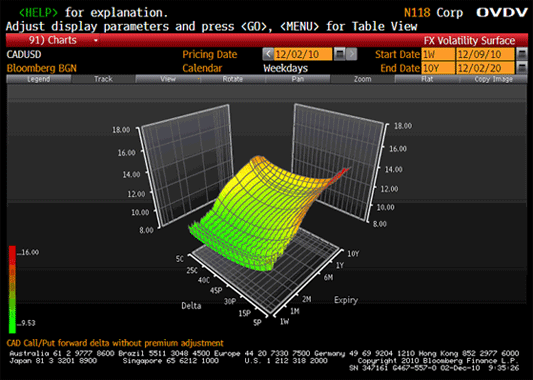
Task: Activate the Rotate tool
Action: pyautogui.click(x=233, y=79)
